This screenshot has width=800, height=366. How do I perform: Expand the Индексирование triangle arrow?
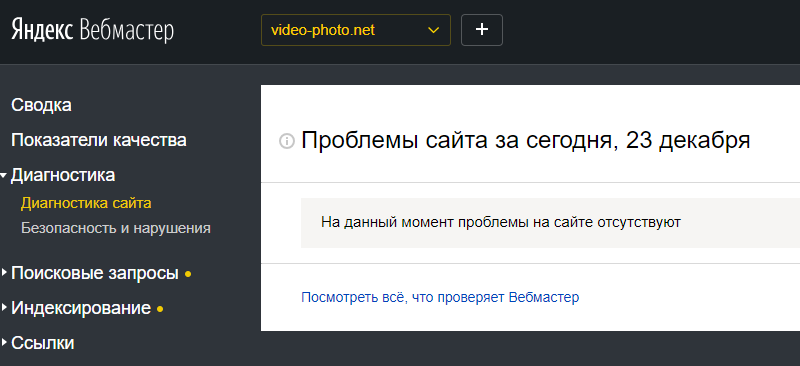[x=4, y=308]
